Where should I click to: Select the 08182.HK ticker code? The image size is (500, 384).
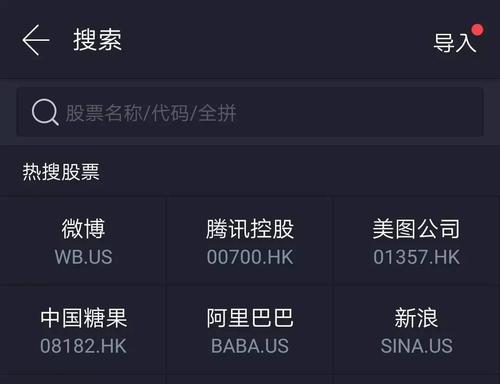pyautogui.click(x=83, y=346)
